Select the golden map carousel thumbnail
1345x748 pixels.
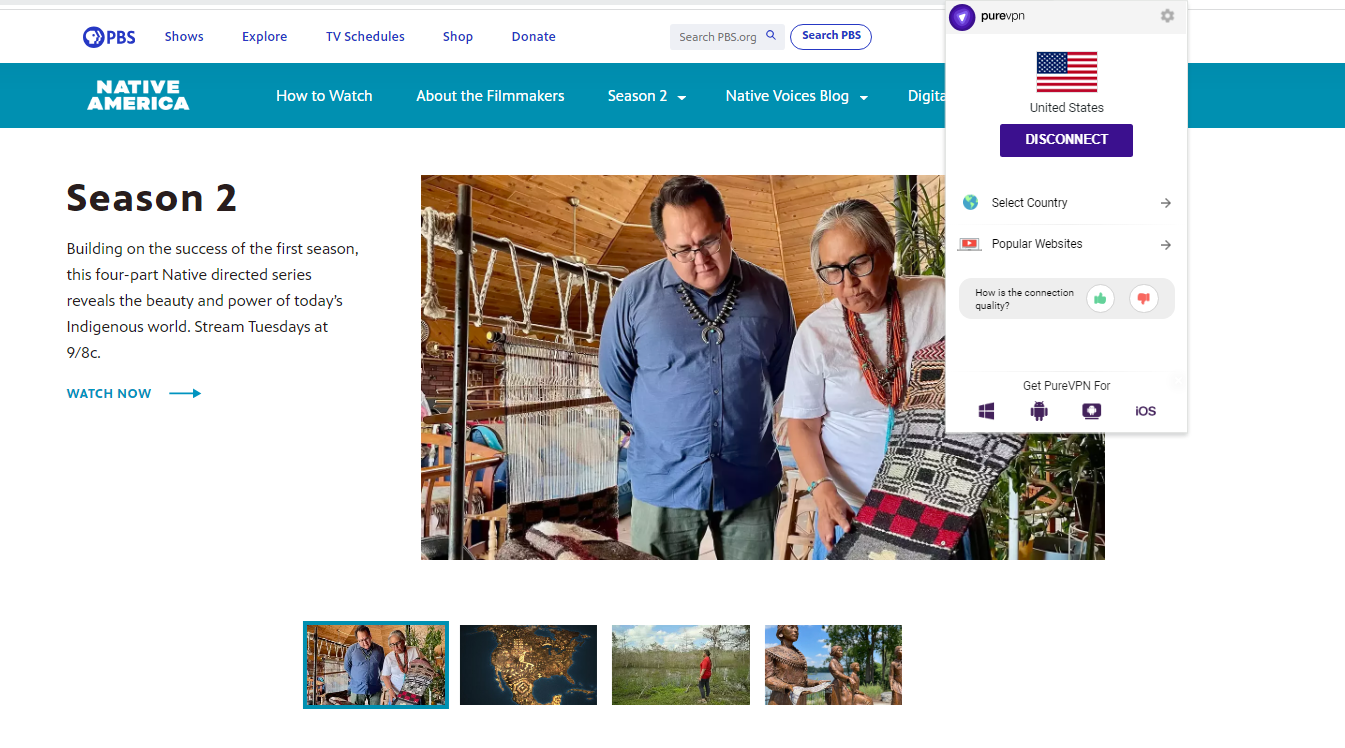click(528, 664)
